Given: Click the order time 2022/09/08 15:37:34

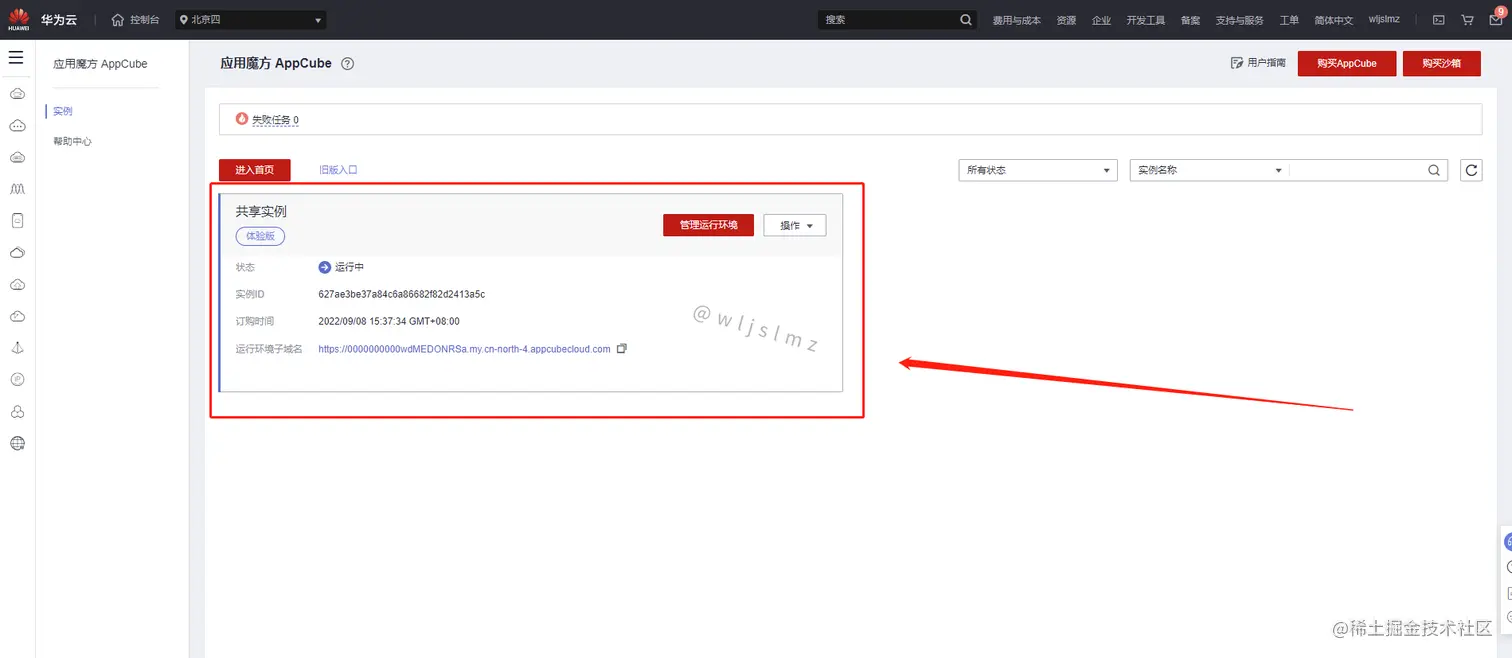Looking at the screenshot, I should (389, 321).
